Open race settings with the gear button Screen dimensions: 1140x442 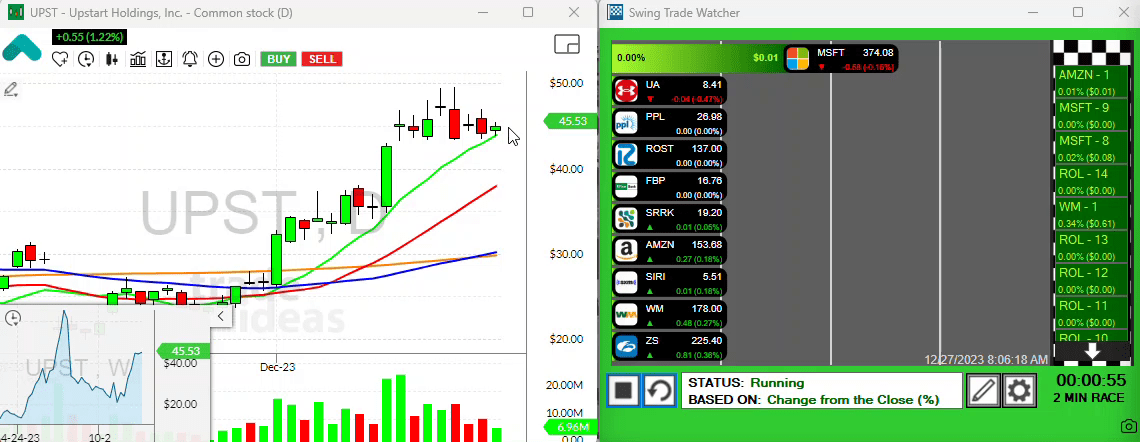(1019, 390)
